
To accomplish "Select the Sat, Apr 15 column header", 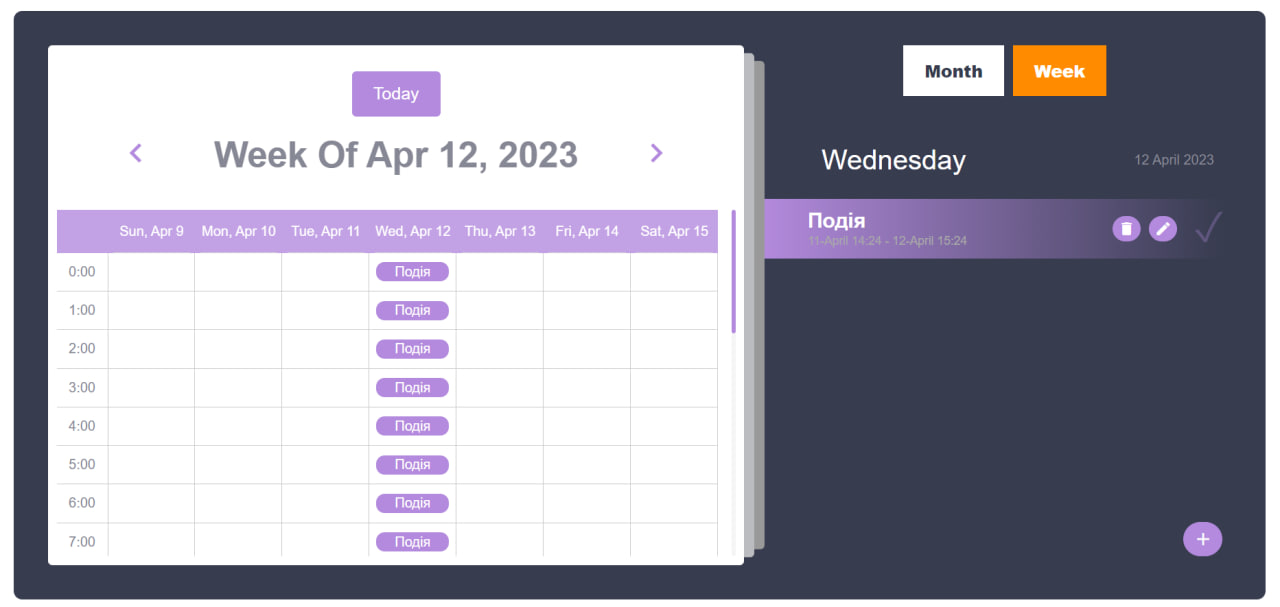I will 673,230.
